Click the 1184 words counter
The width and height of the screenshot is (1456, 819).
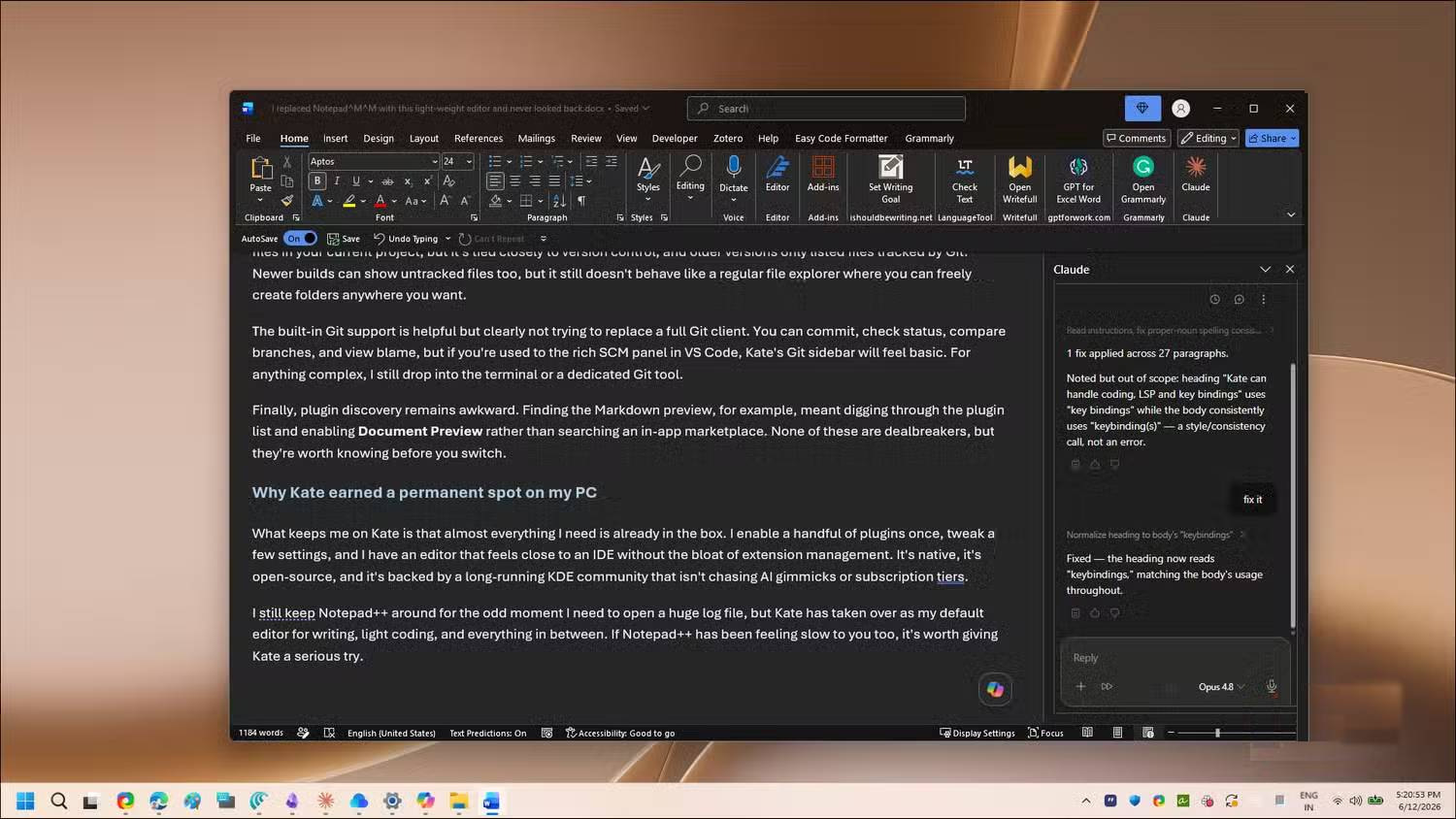pyautogui.click(x=261, y=733)
